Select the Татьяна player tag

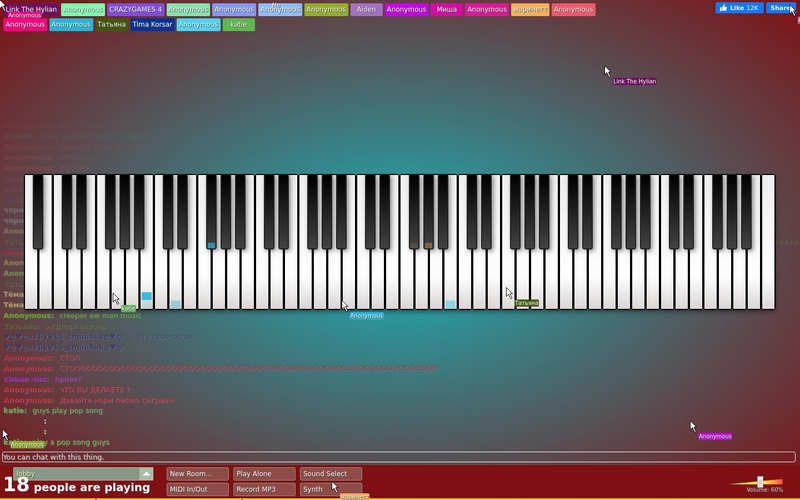point(111,24)
